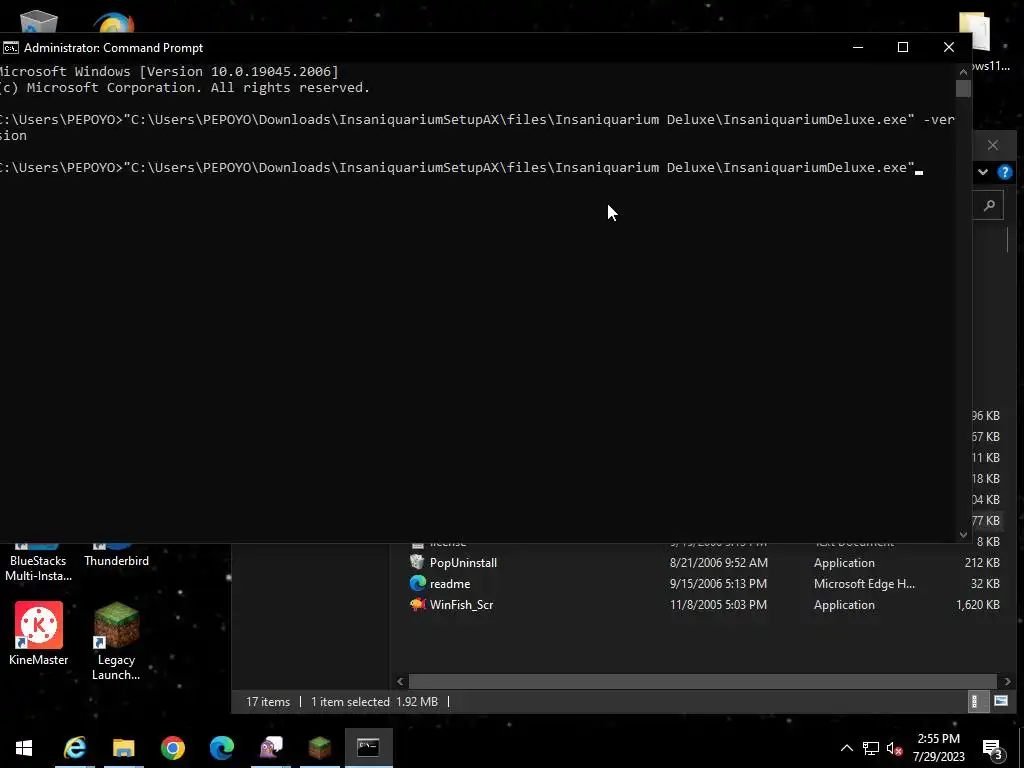The height and width of the screenshot is (768, 1024).
Task: Click the File Explorer help question mark
Action: (1004, 172)
